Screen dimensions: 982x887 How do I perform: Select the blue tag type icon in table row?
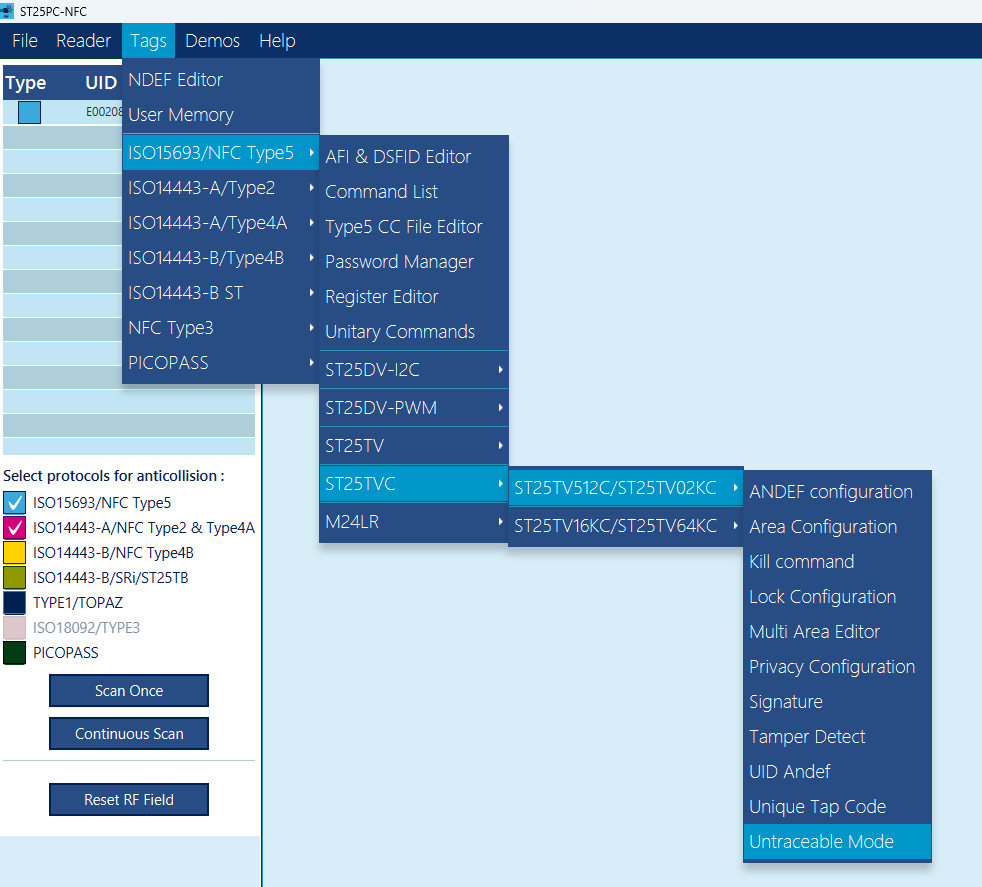tap(29, 112)
